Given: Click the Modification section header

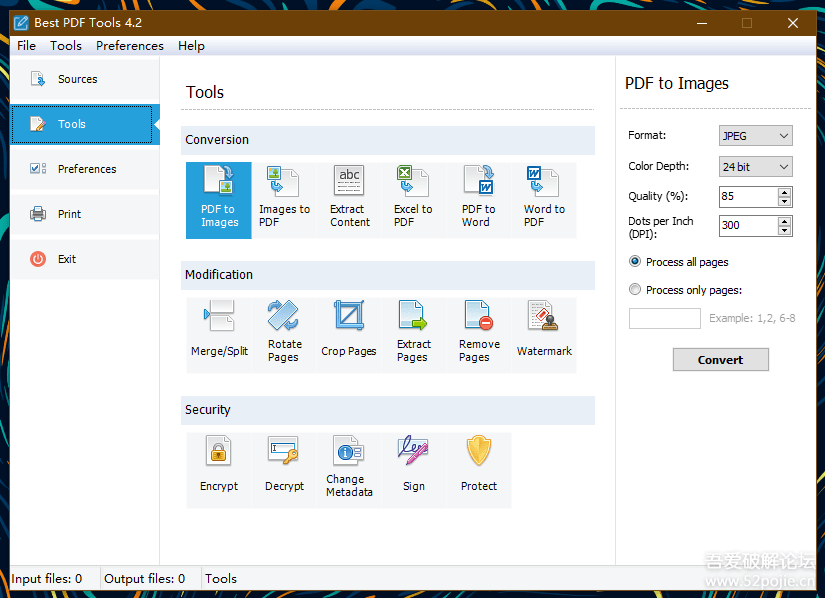Looking at the screenshot, I should point(388,275).
